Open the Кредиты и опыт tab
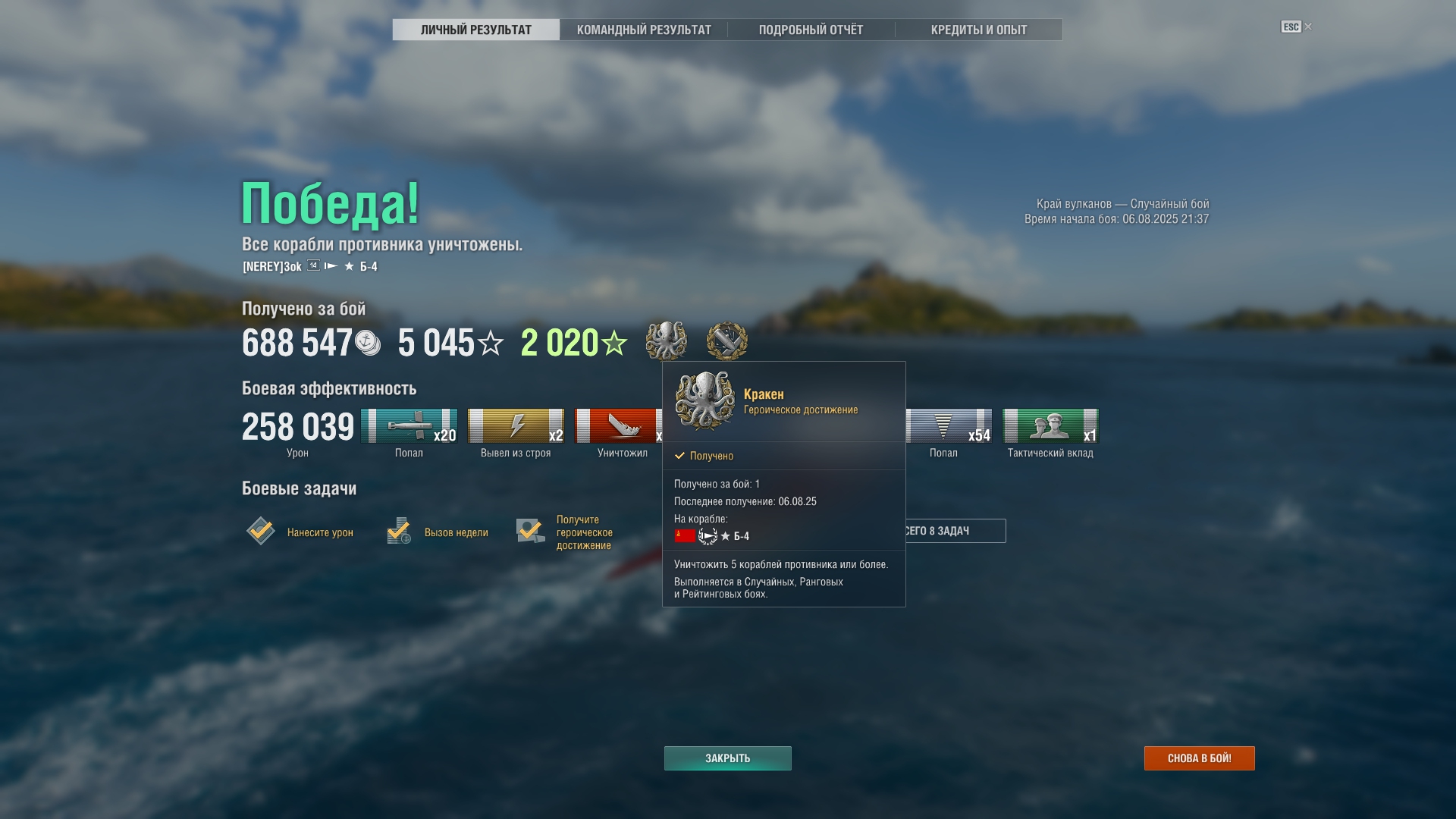The height and width of the screenshot is (819, 1456). coord(979,30)
